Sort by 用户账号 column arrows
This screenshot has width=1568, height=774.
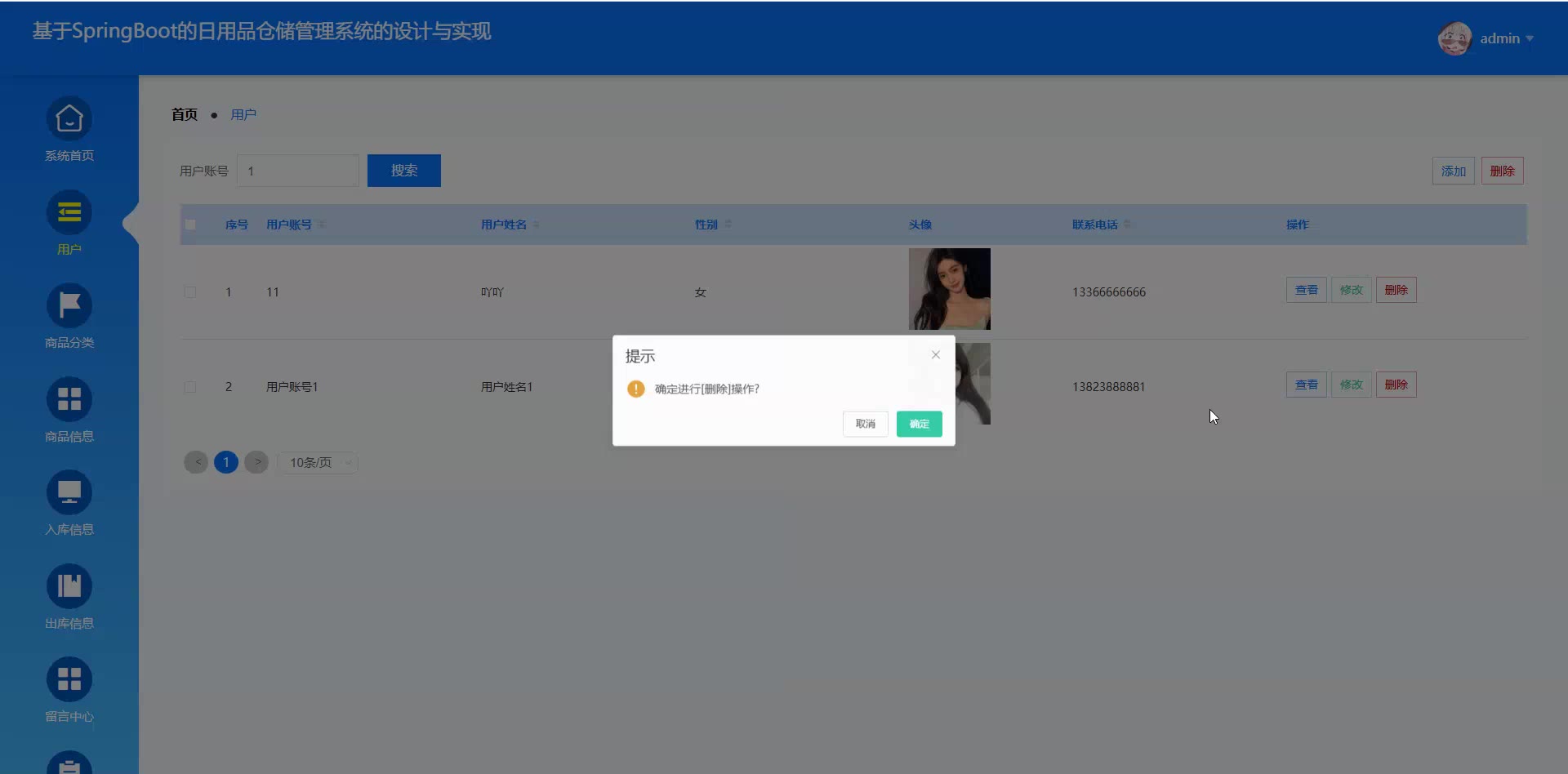[322, 225]
